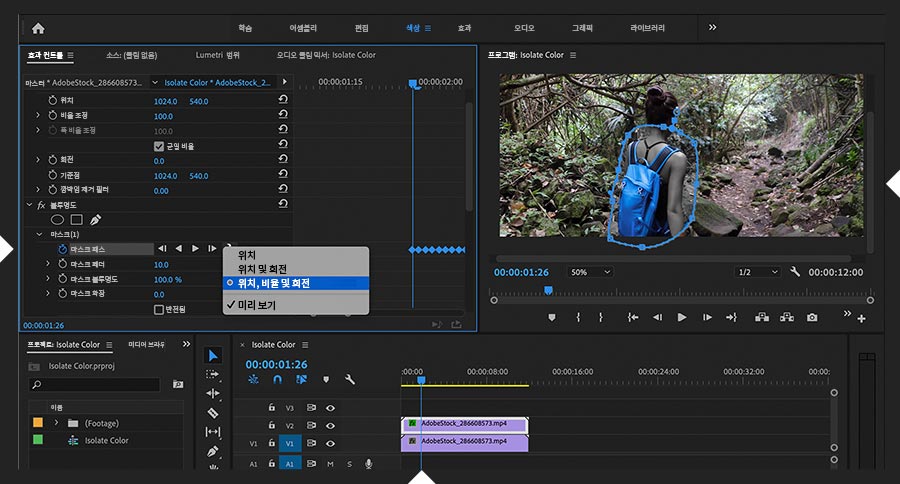Click the Project panel search field
Image resolution: width=900 pixels, height=484 pixels.
[95, 384]
